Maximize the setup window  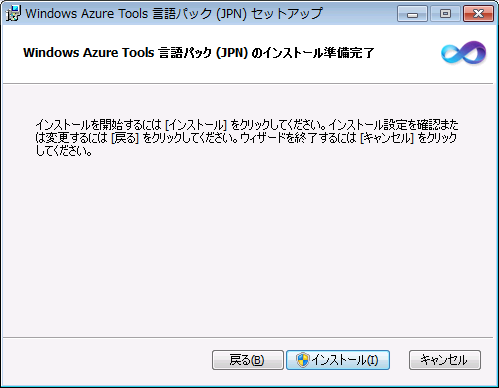[445, 14]
